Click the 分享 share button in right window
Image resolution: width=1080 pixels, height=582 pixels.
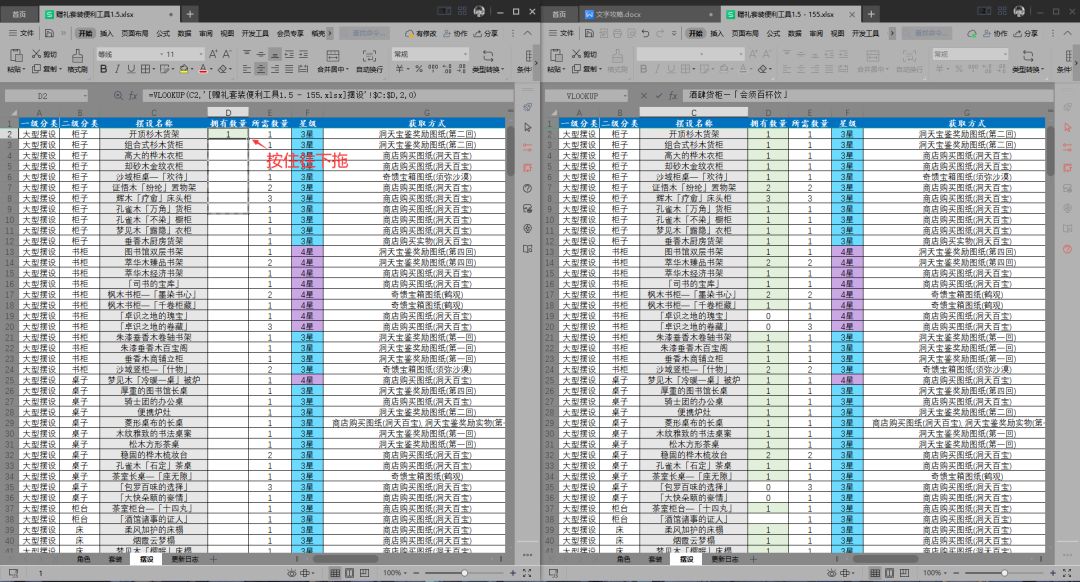tap(1025, 33)
